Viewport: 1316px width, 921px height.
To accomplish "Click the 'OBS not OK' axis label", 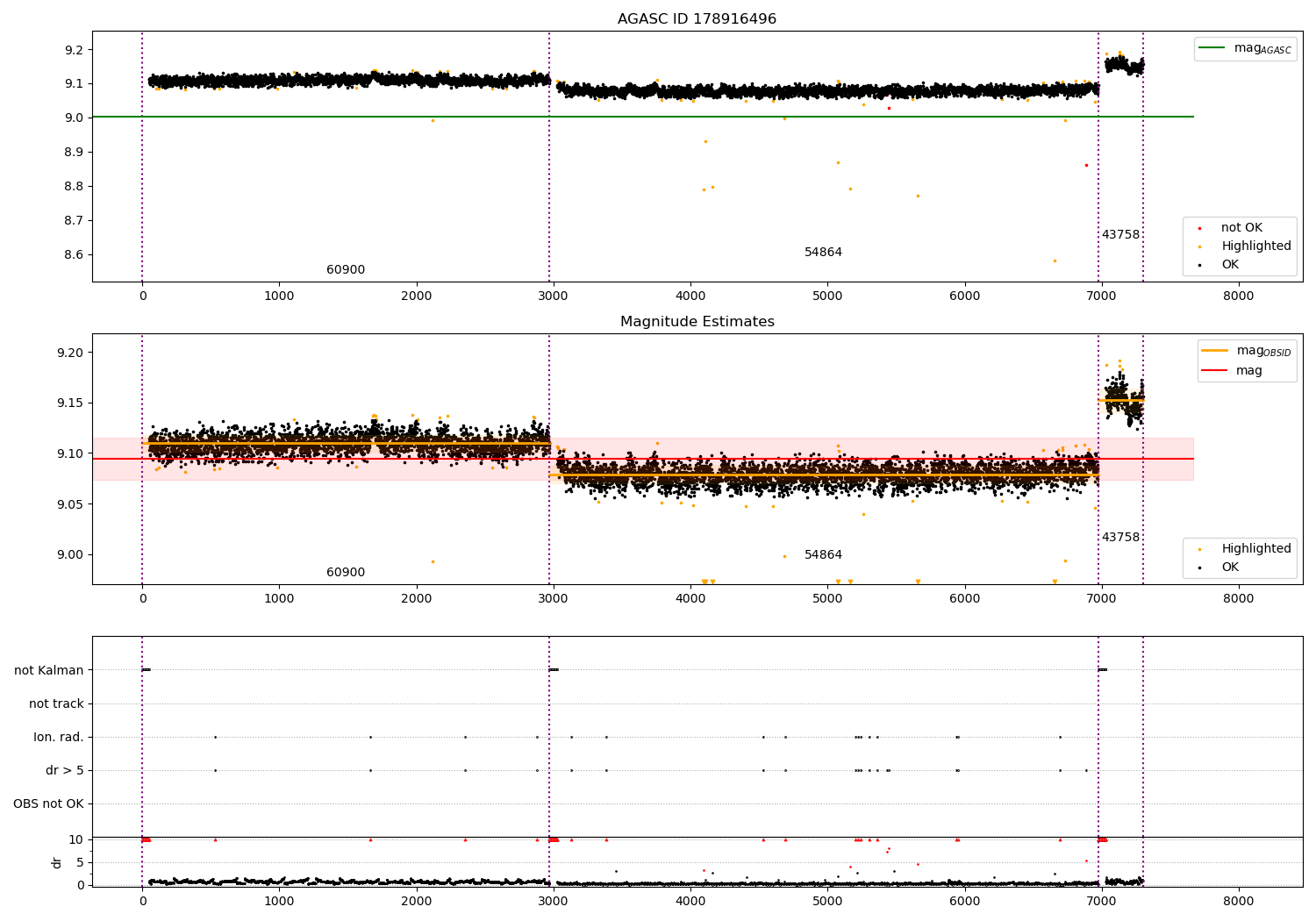I will click(48, 803).
